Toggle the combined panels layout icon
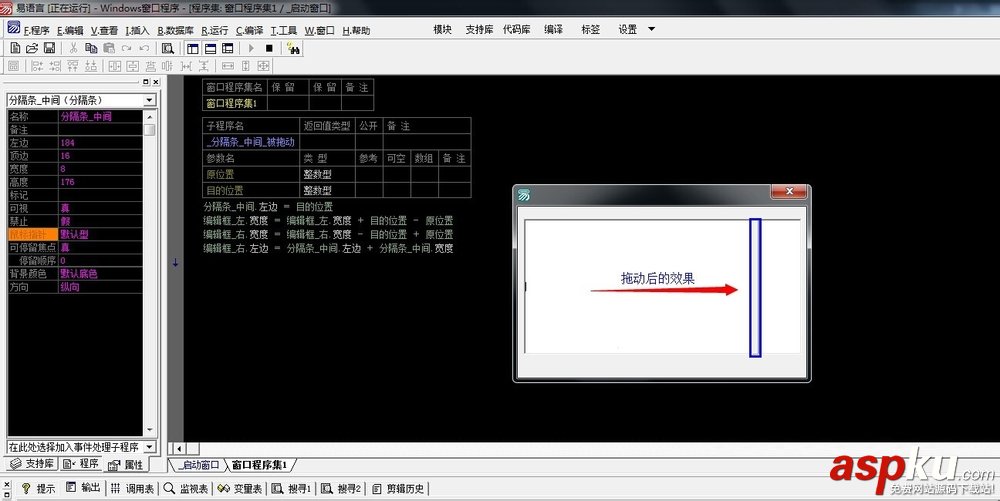1000x501 pixels. (x=228, y=48)
